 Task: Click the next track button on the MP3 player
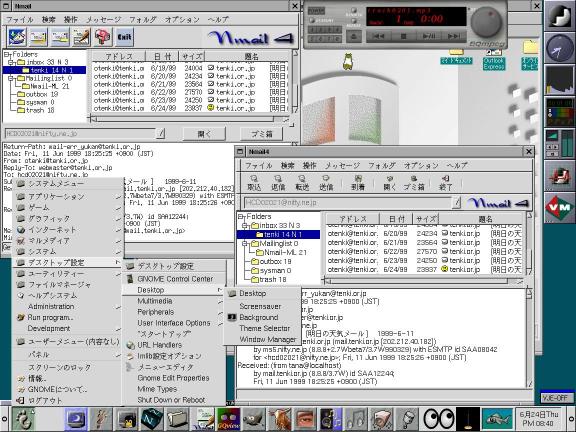click(454, 36)
